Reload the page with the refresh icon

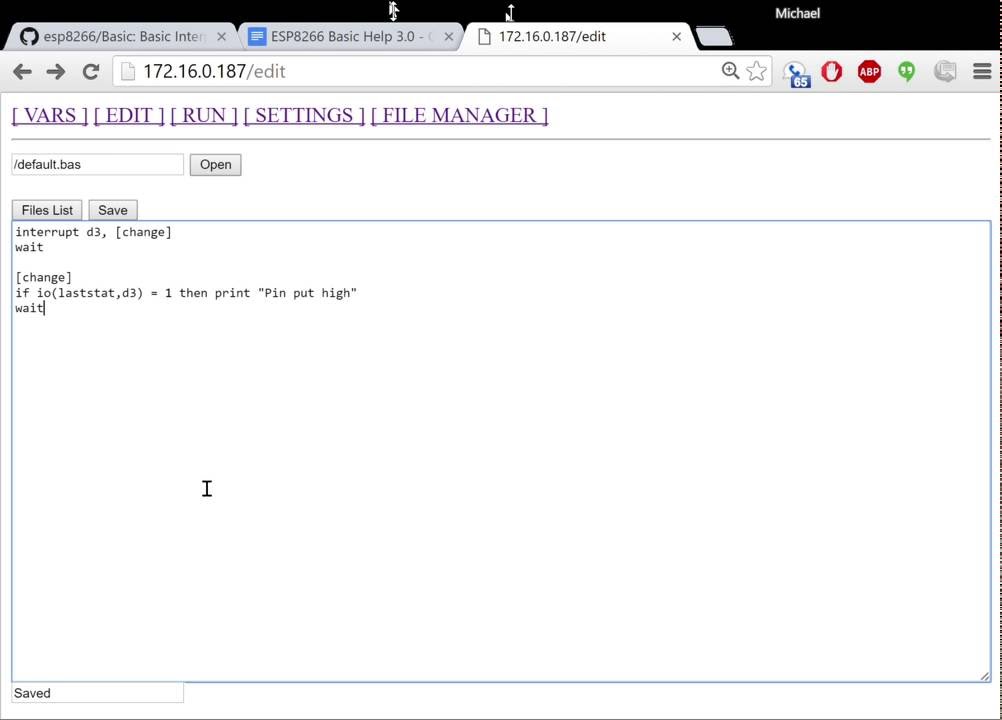[x=91, y=72]
